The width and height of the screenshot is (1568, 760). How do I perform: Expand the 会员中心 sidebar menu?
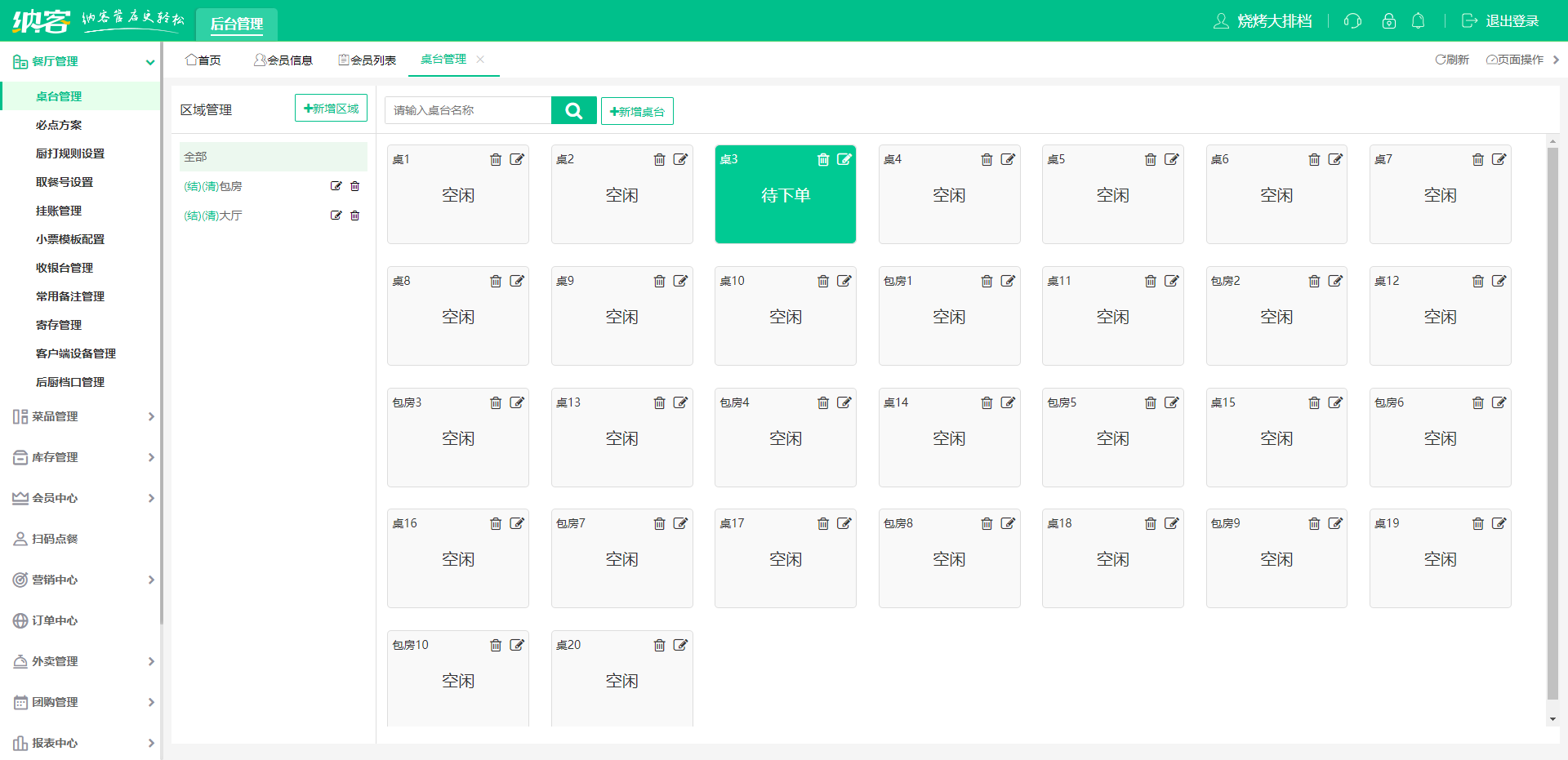coord(82,498)
